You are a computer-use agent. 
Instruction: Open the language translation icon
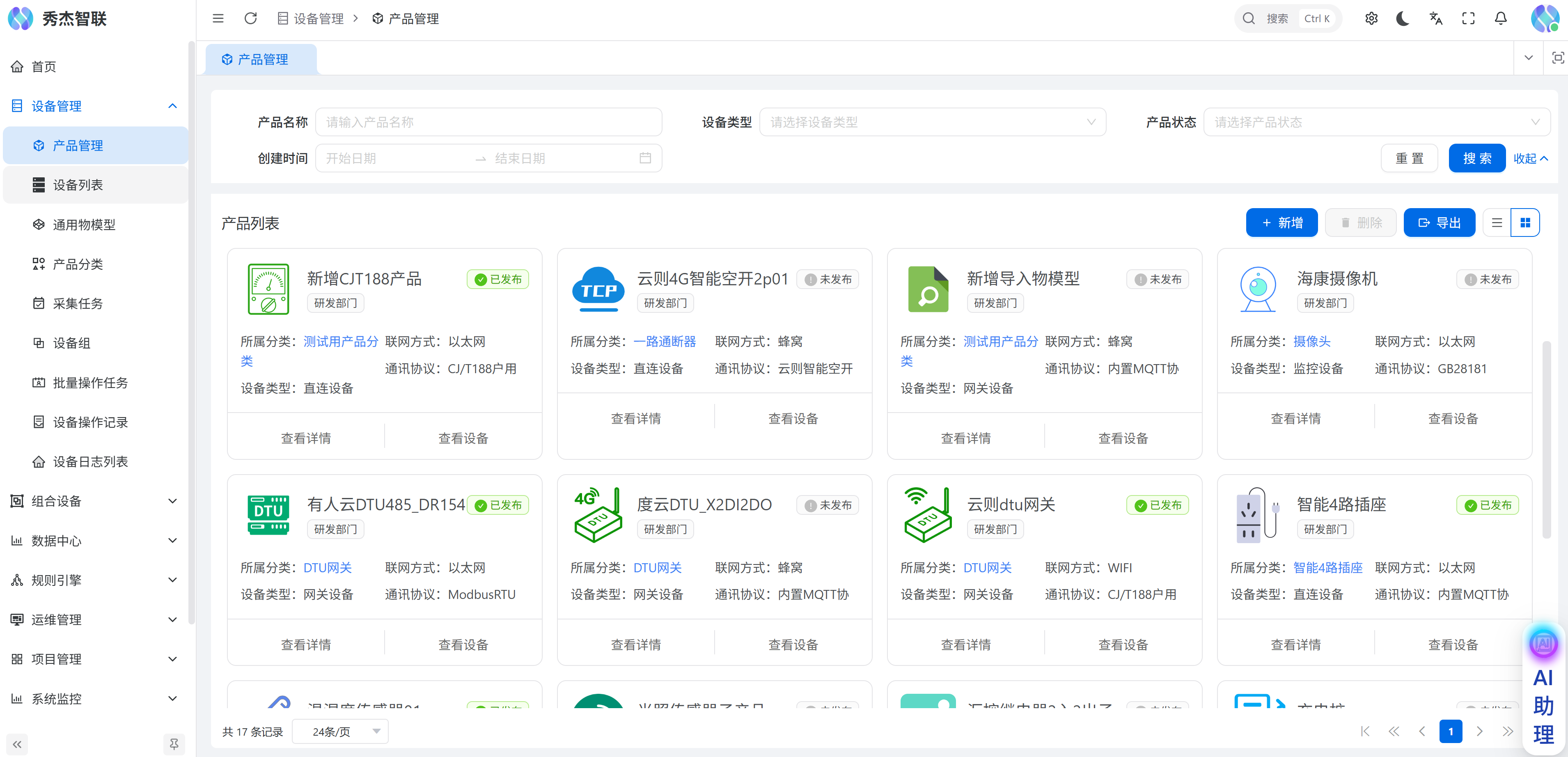click(x=1435, y=18)
